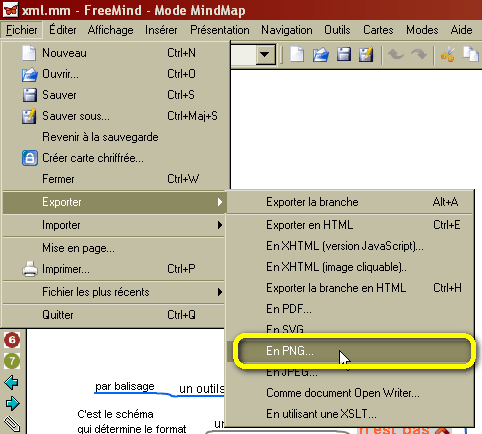
Task: Click the left arrow icon in sidebar
Action: coord(12,382)
